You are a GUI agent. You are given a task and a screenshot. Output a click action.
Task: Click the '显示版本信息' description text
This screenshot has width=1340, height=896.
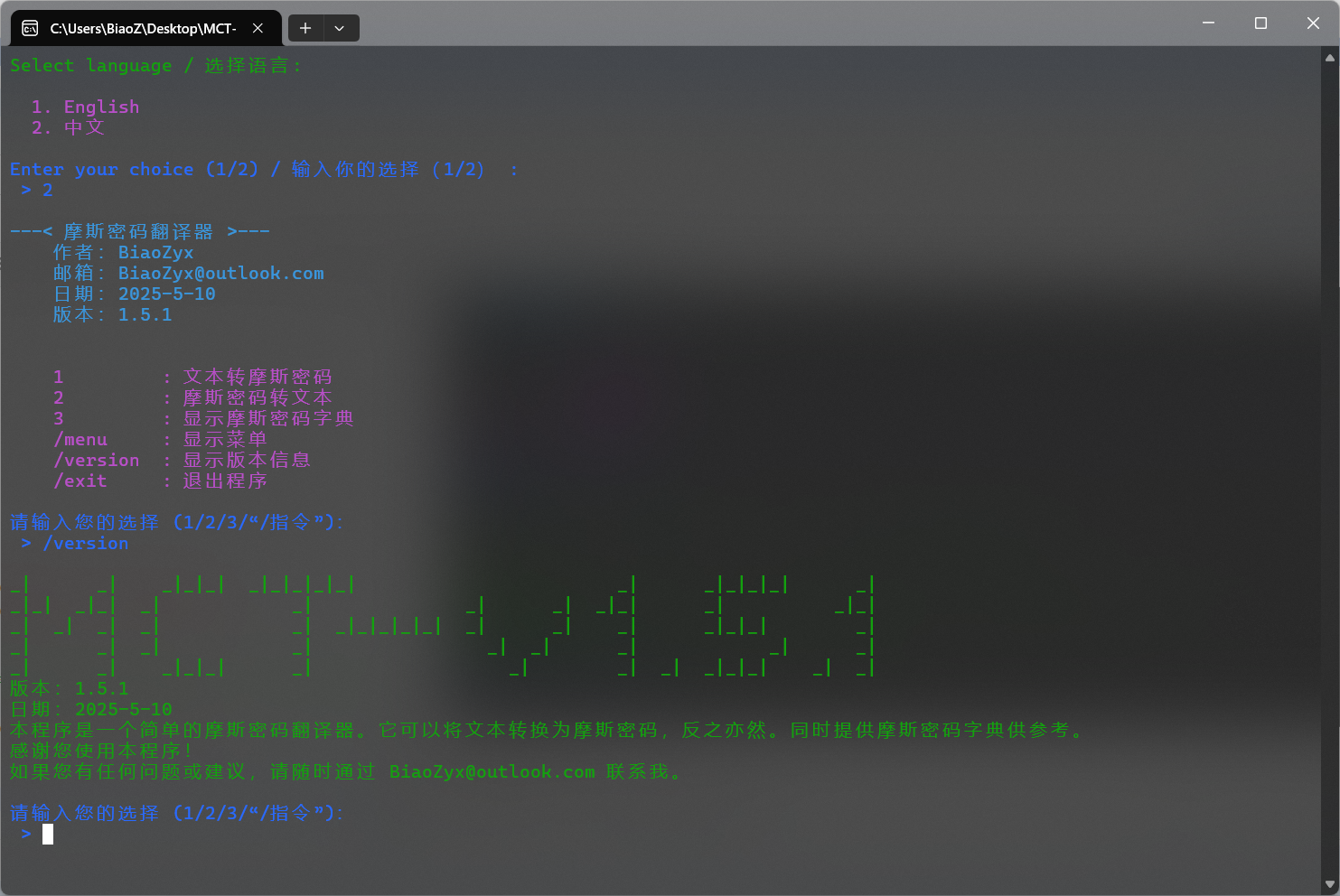[247, 460]
